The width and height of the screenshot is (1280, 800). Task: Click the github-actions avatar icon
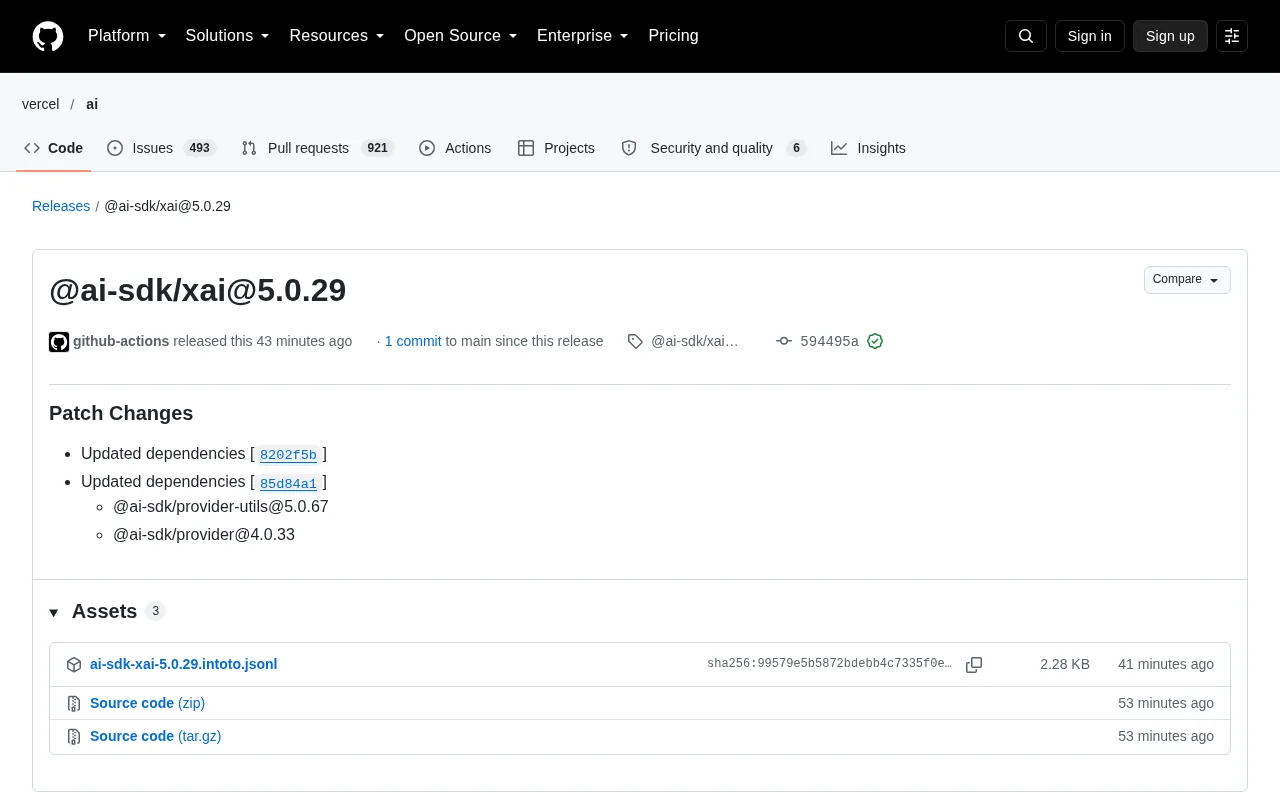[59, 342]
